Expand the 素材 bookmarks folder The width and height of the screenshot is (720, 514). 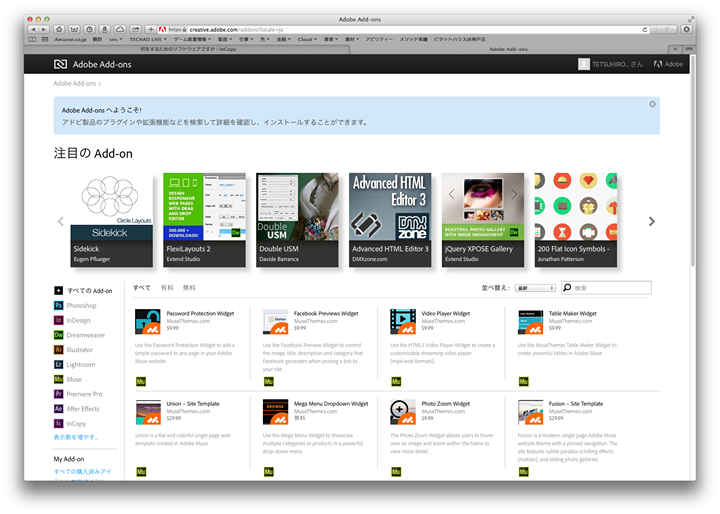click(352, 40)
